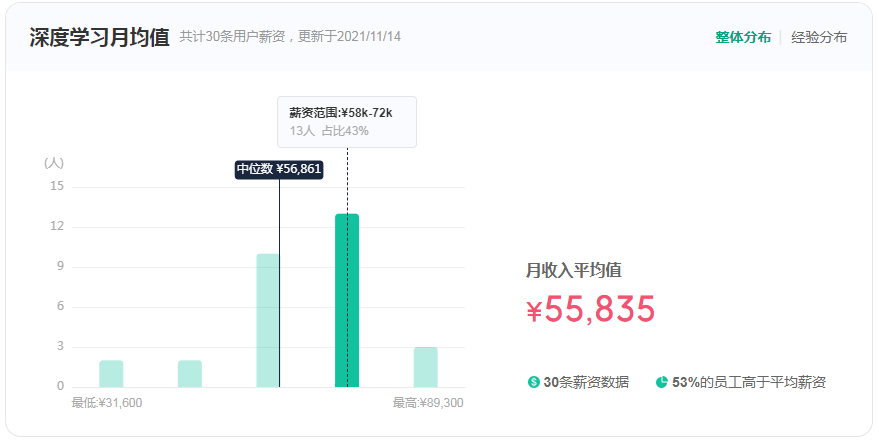This screenshot has width=879, height=440.
Task: Click the 10-person bar beside the median line
Action: coord(268,321)
